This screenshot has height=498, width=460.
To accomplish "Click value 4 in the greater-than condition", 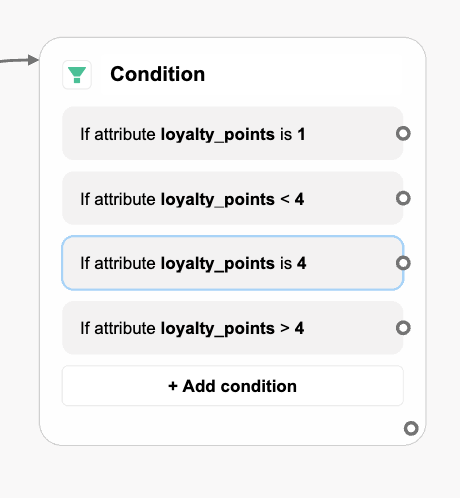I will (299, 328).
